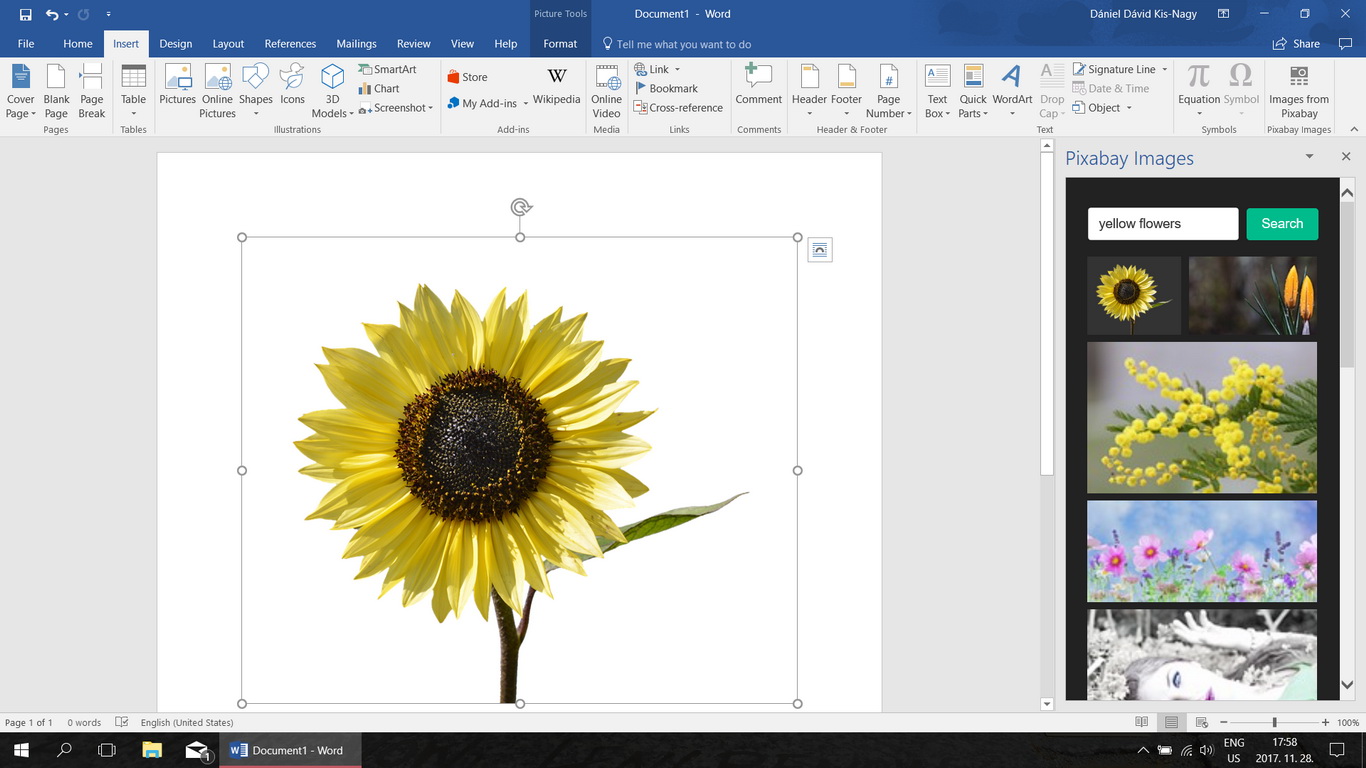Insert an Online Video
The image size is (1366, 768).
(x=606, y=91)
